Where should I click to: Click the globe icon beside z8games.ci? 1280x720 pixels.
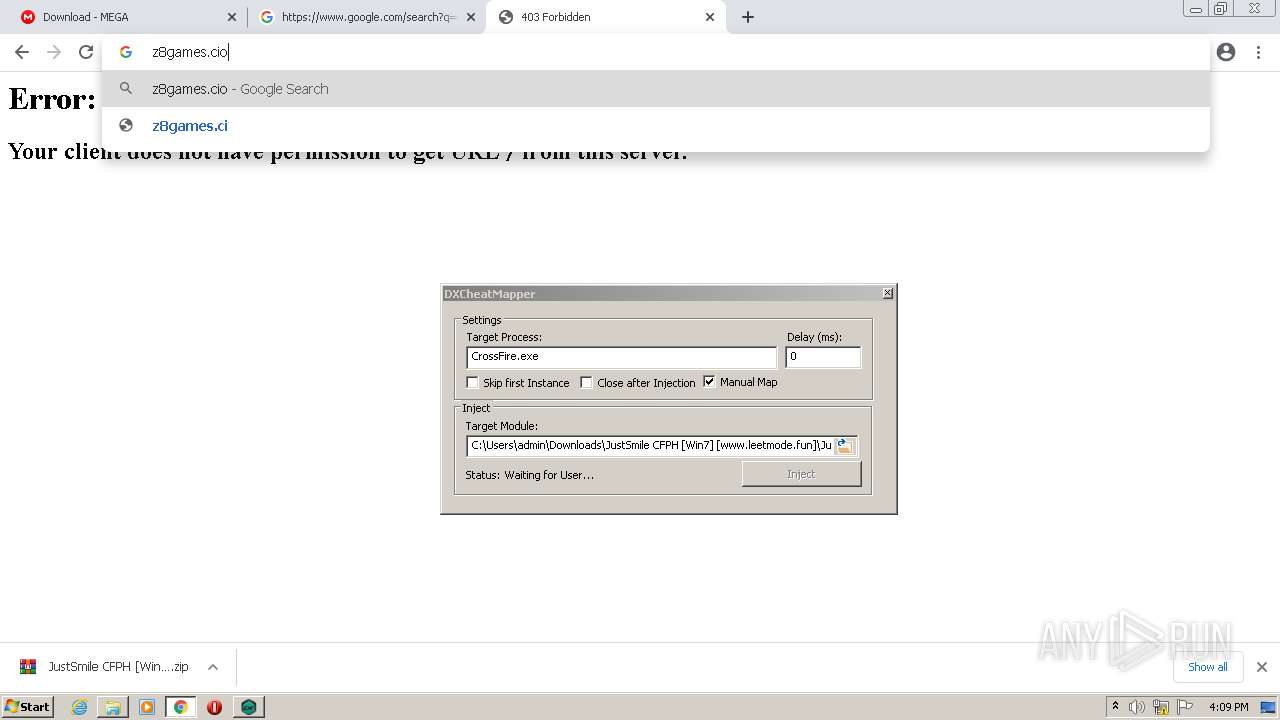click(126, 126)
